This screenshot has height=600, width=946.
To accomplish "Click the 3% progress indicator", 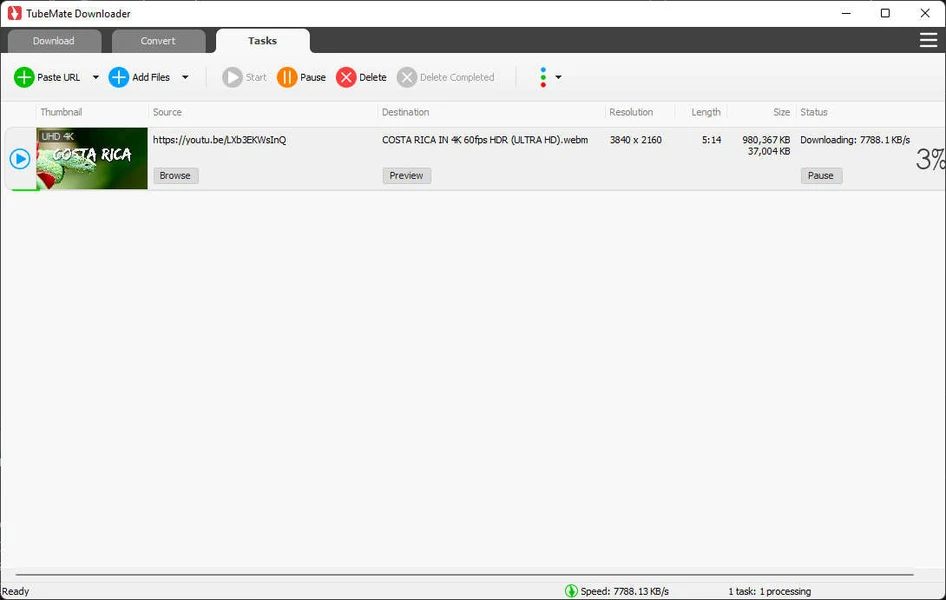I will (x=930, y=159).
